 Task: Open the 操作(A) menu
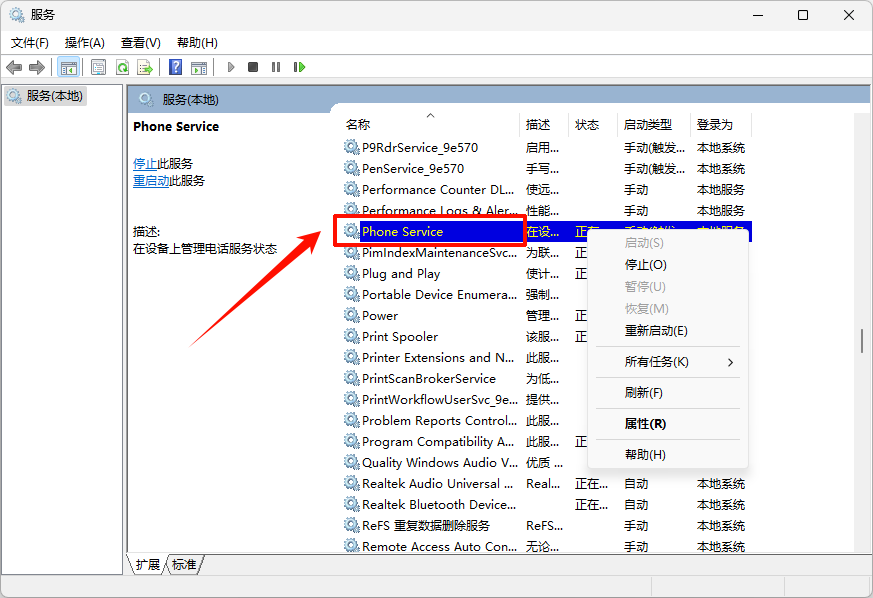84,43
